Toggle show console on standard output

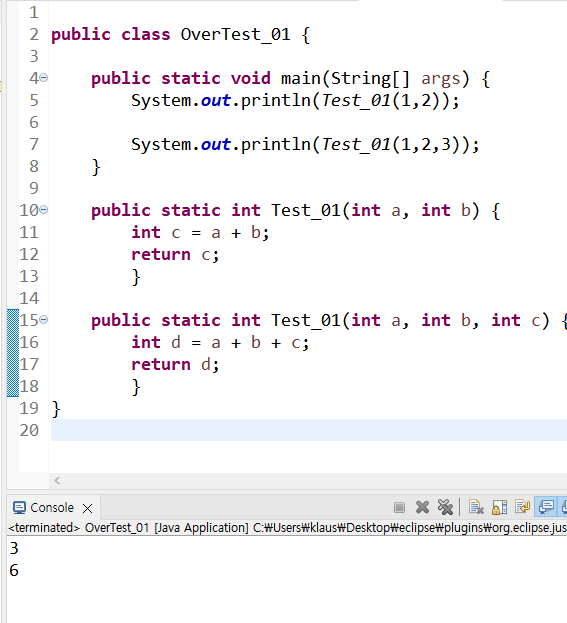pos(546,507)
